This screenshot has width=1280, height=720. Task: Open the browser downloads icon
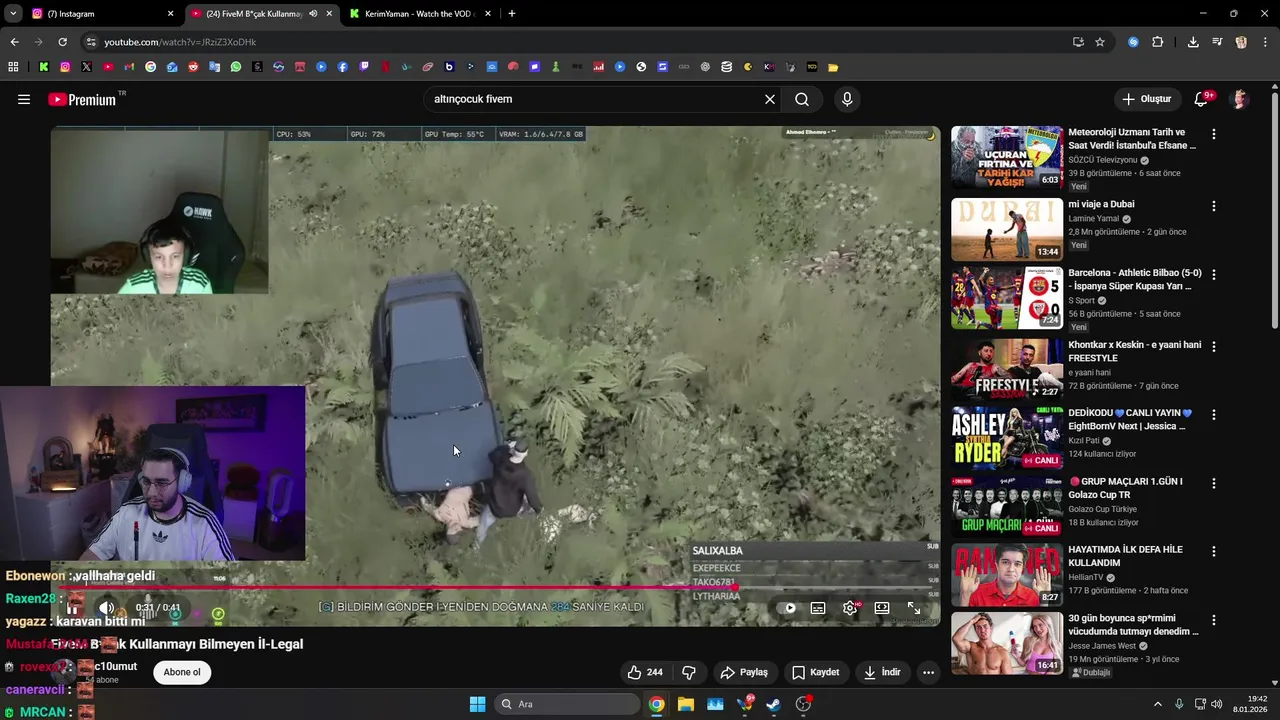pyautogui.click(x=1193, y=42)
